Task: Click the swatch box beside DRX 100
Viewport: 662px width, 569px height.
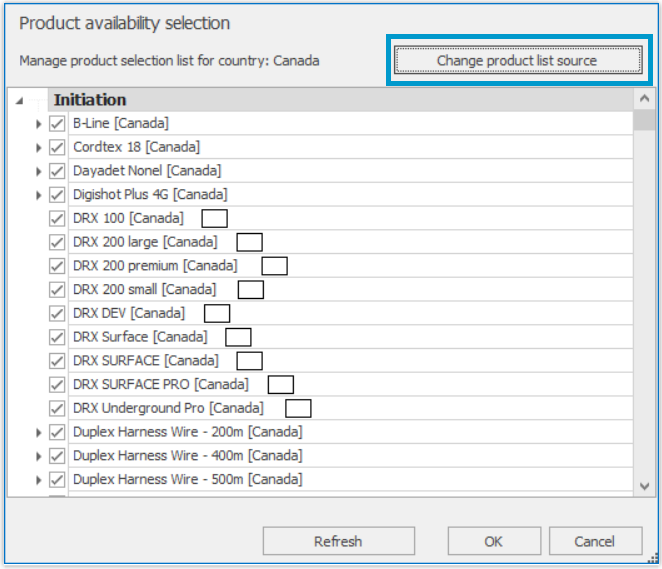Action: coord(214,219)
